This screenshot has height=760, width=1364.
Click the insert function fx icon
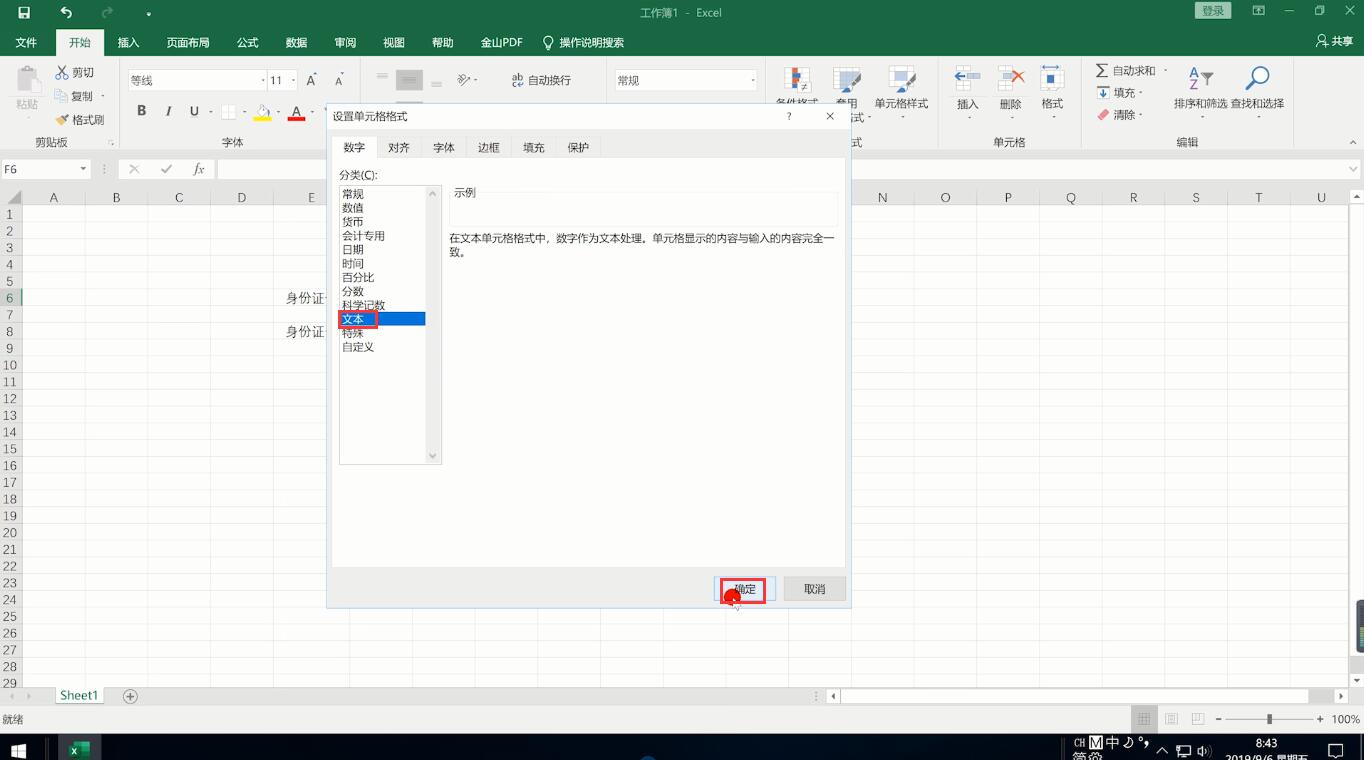click(199, 169)
